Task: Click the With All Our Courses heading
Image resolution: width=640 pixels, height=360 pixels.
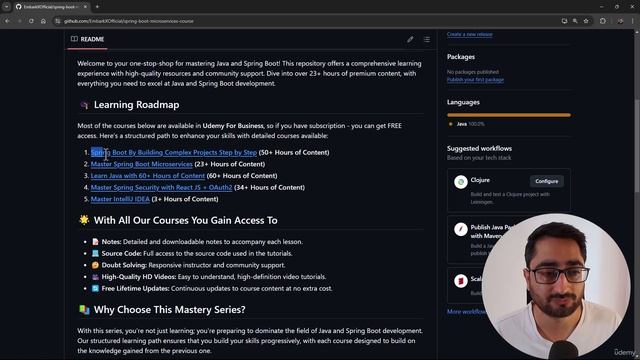Action: point(186,220)
